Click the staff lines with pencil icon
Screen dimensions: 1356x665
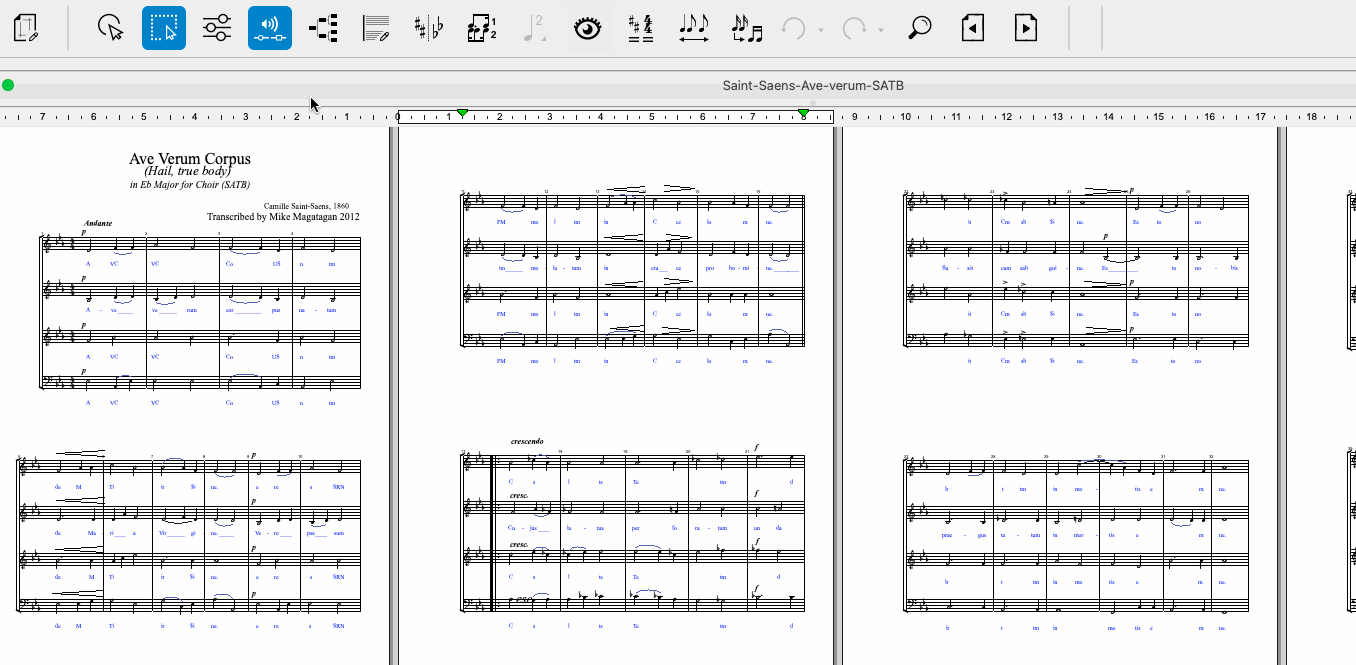point(376,28)
